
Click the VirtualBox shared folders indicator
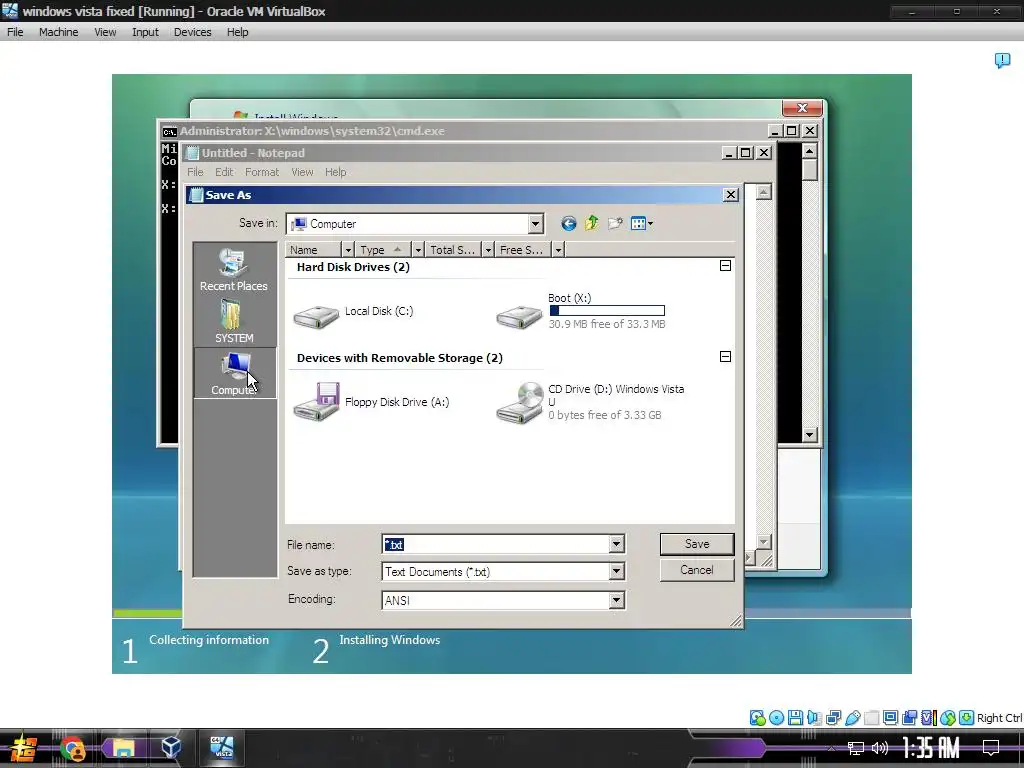(871, 718)
